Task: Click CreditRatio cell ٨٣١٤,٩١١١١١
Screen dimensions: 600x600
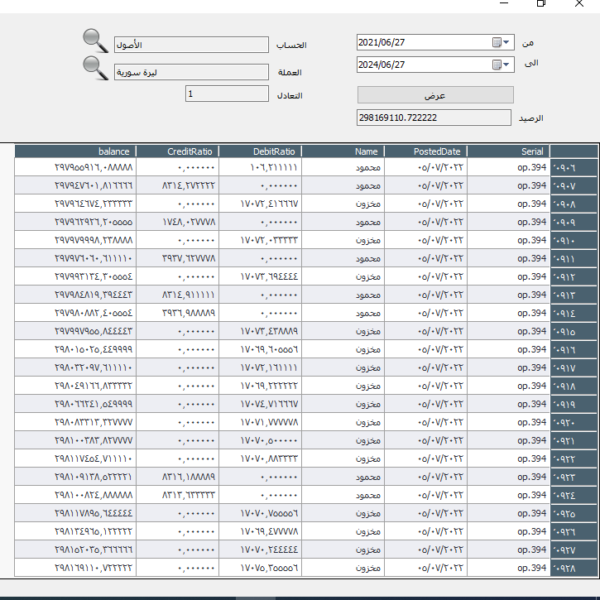Action: click(x=178, y=295)
